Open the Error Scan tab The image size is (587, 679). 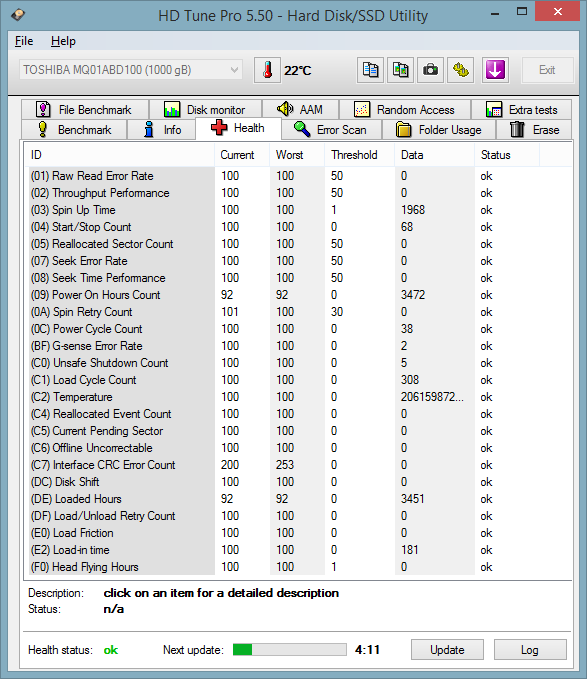(331, 129)
